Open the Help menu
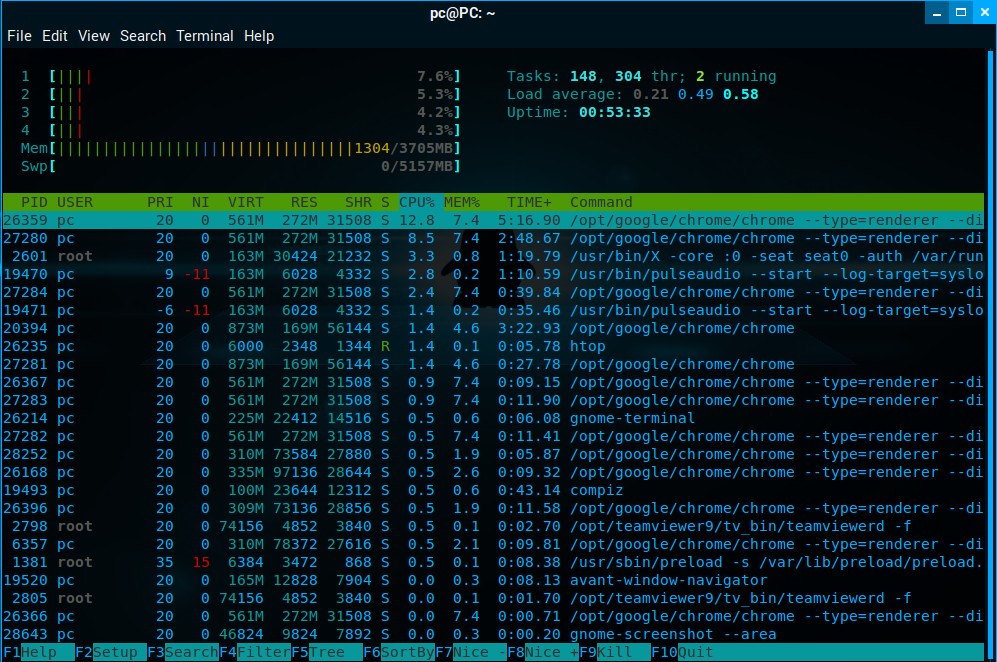 tap(259, 36)
